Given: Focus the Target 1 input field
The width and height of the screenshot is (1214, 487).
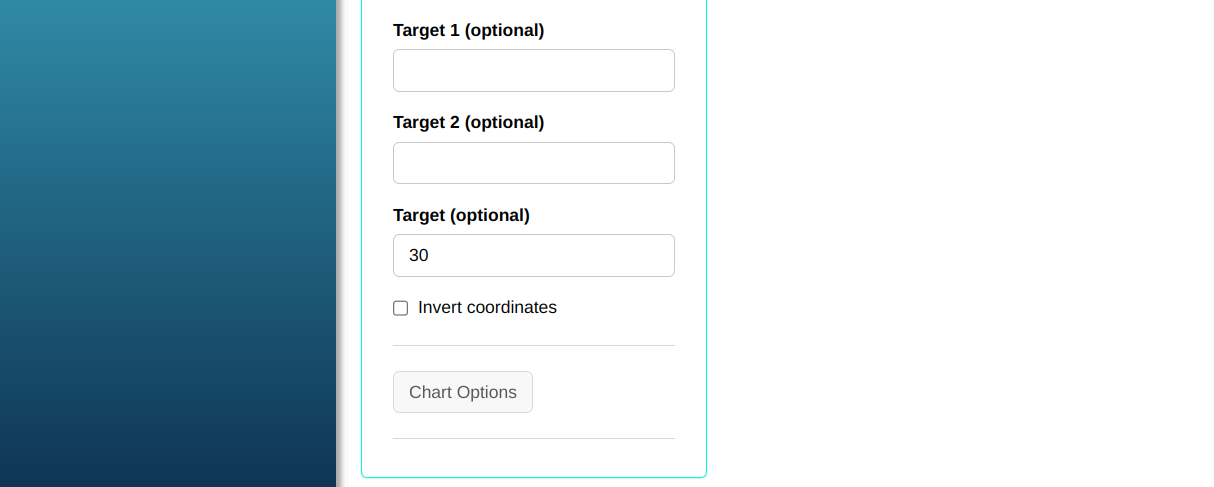Looking at the screenshot, I should click(533, 71).
